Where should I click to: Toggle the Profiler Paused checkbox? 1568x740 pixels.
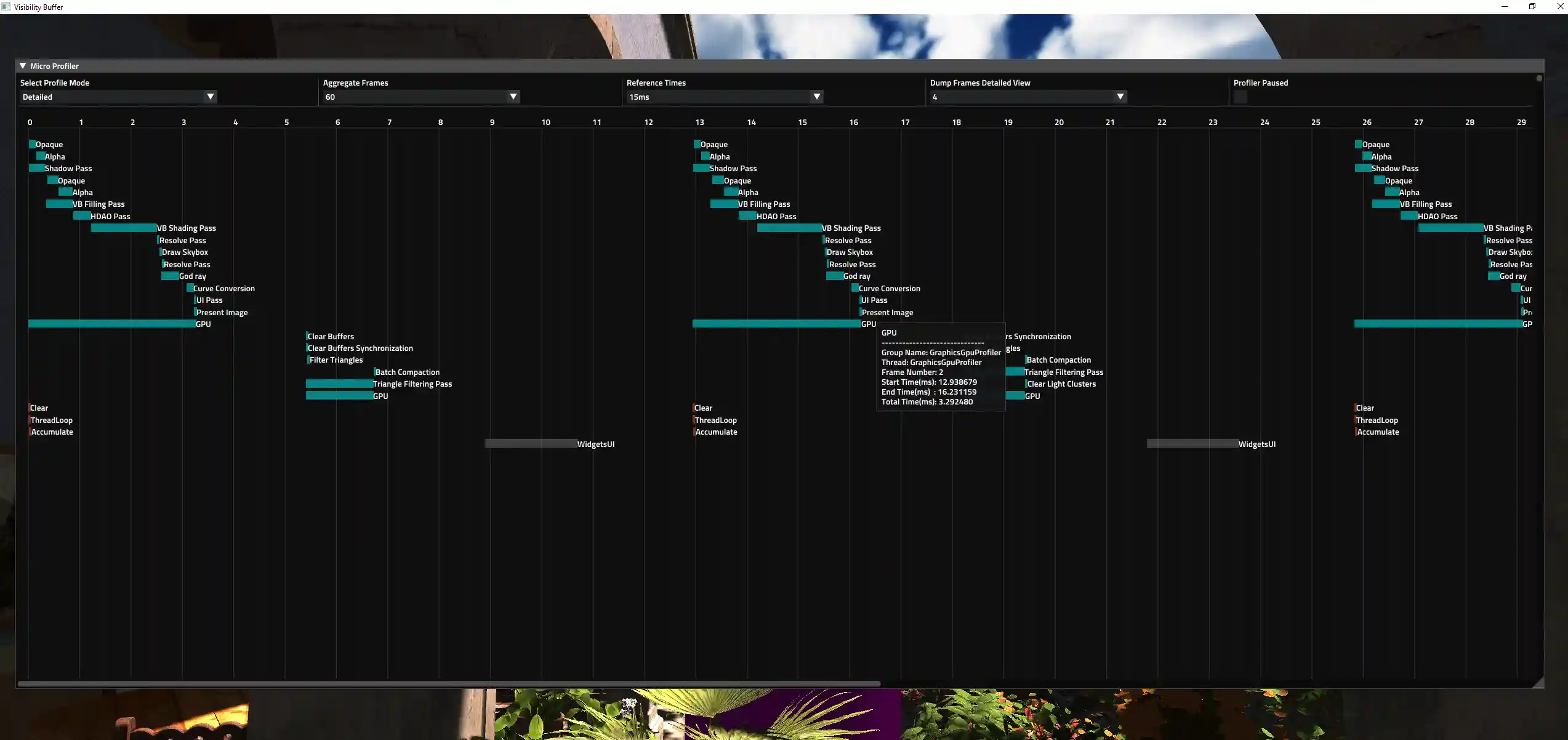[x=1240, y=97]
